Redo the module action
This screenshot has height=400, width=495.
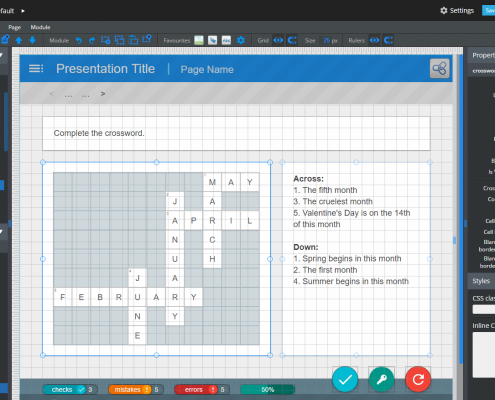pyautogui.click(x=92, y=40)
